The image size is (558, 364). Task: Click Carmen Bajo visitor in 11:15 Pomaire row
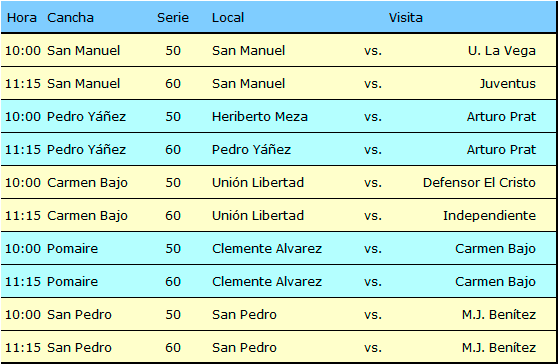(495, 281)
